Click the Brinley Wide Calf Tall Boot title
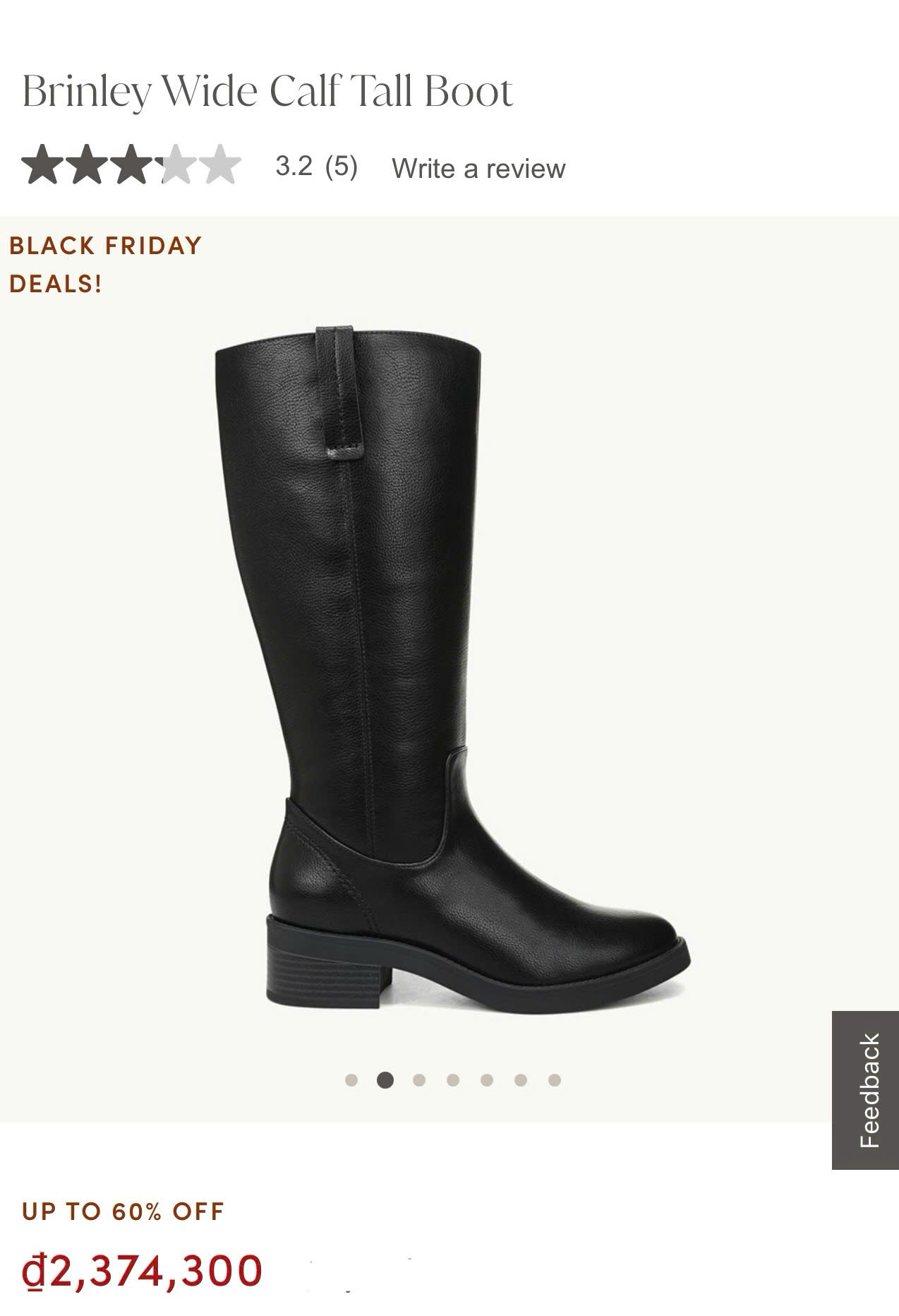The width and height of the screenshot is (899, 1316). coord(267,91)
